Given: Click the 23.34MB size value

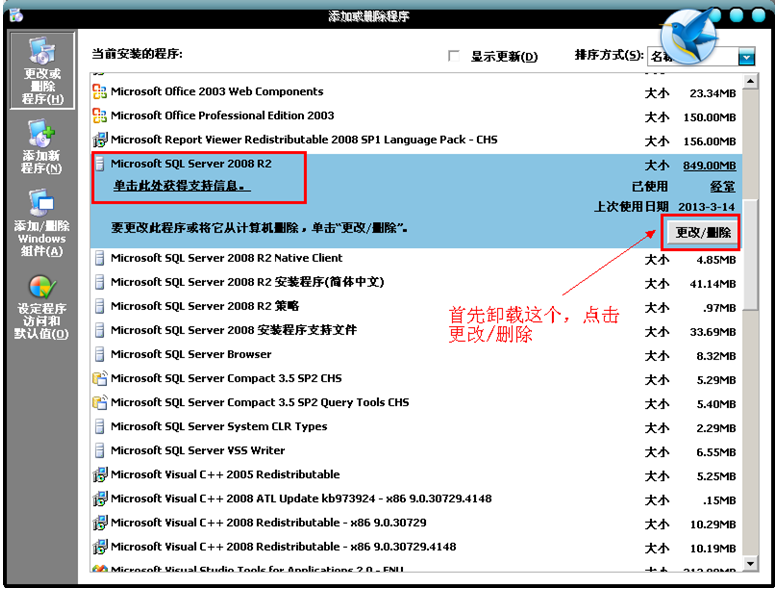Looking at the screenshot, I should pos(713,93).
